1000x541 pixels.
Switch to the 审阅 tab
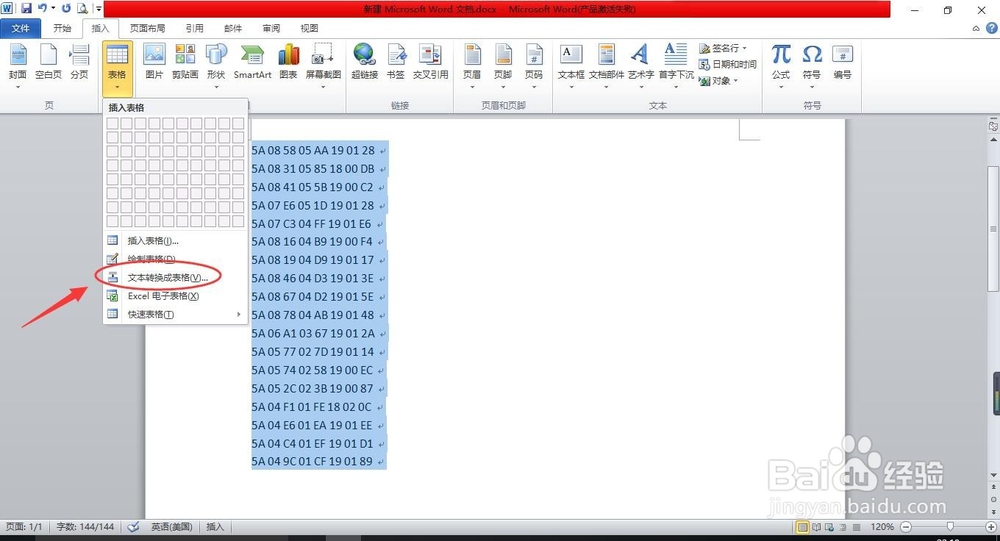[271, 28]
